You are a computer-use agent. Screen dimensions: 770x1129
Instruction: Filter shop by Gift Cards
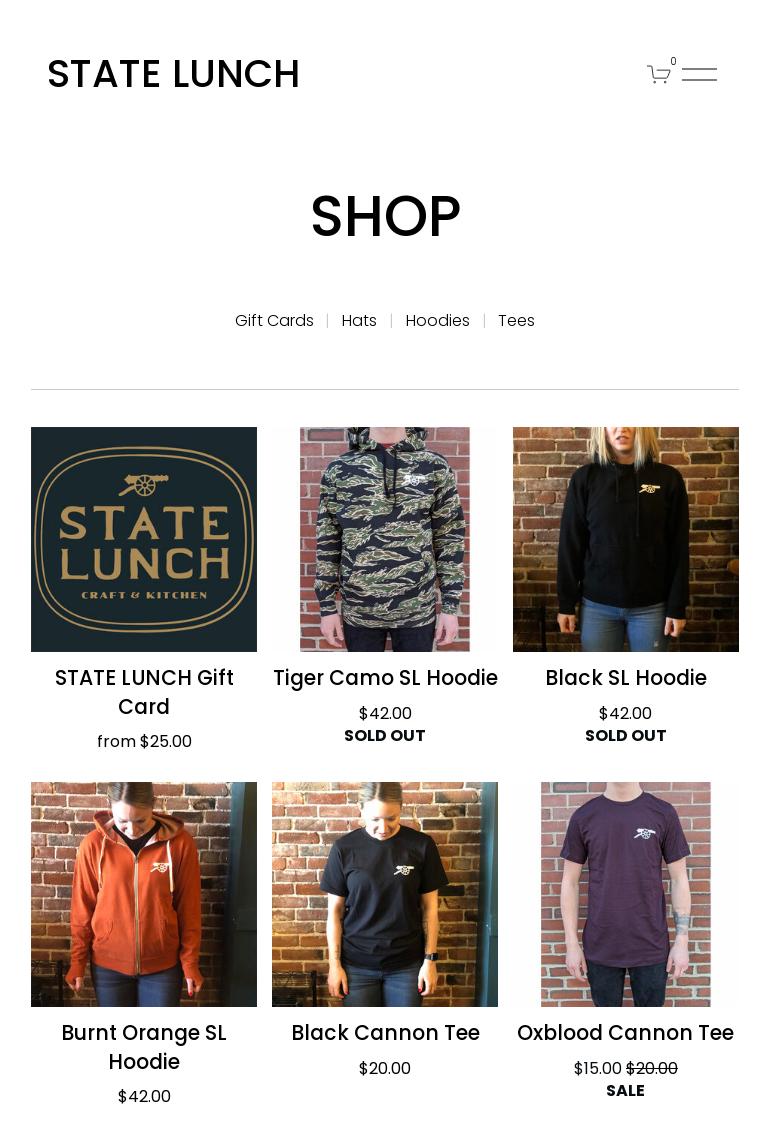[274, 320]
